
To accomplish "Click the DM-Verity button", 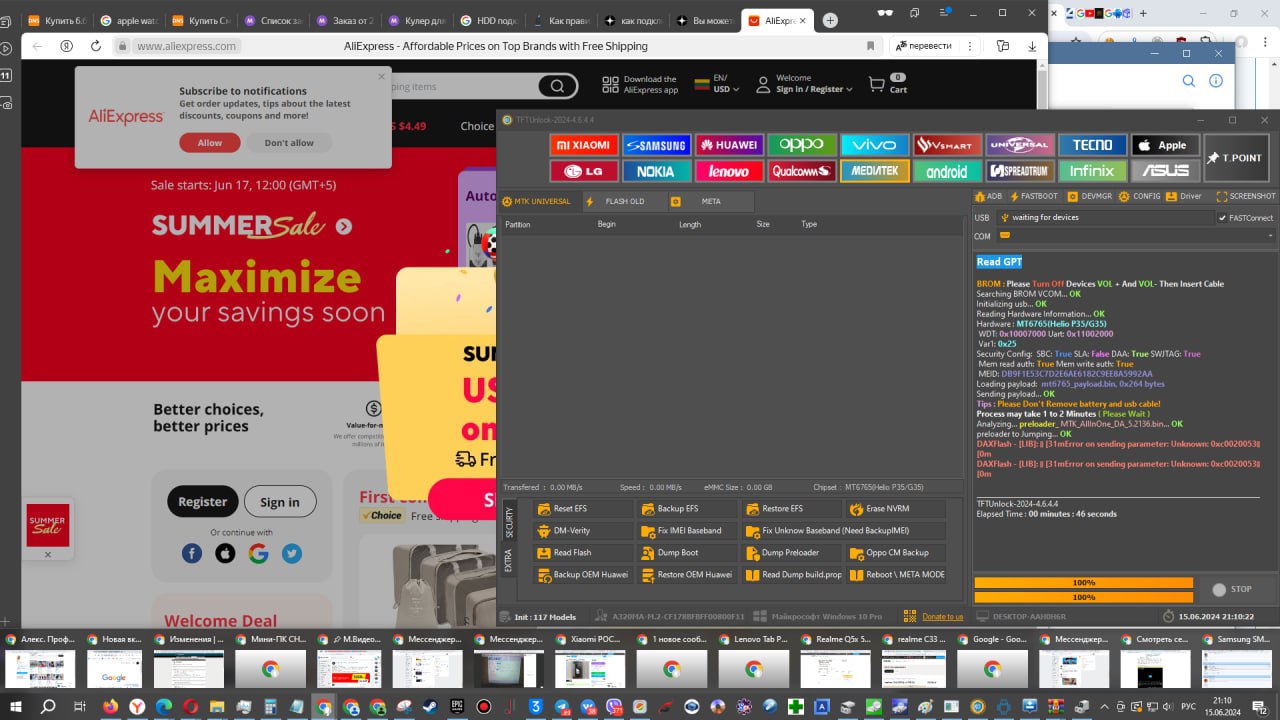I will 583,531.
